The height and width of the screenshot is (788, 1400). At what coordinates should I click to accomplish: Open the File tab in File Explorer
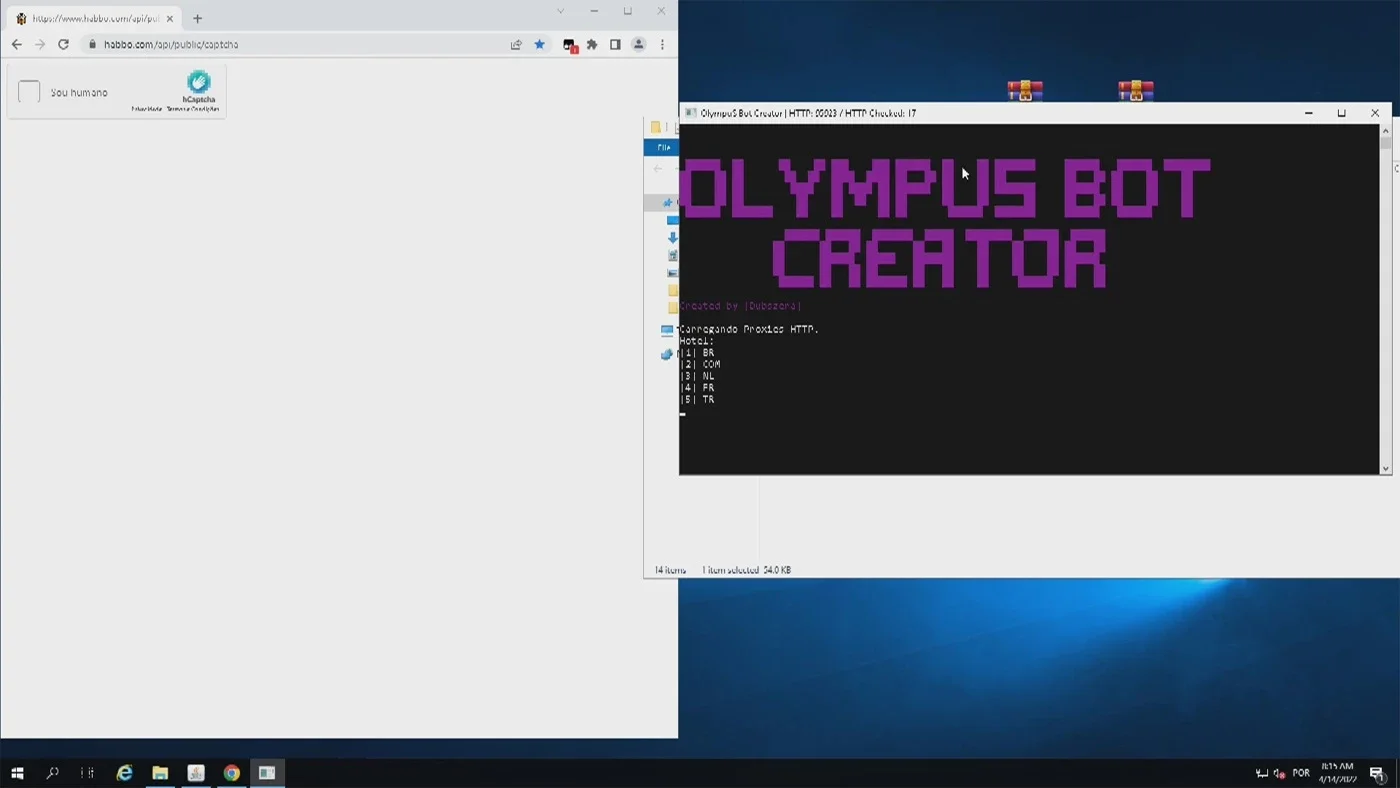663,147
